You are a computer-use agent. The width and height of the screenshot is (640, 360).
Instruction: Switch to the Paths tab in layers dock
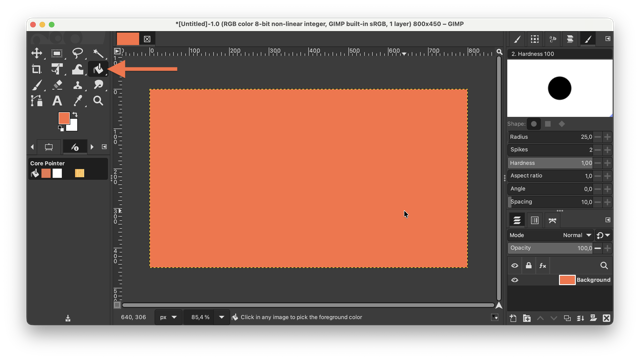(x=552, y=220)
